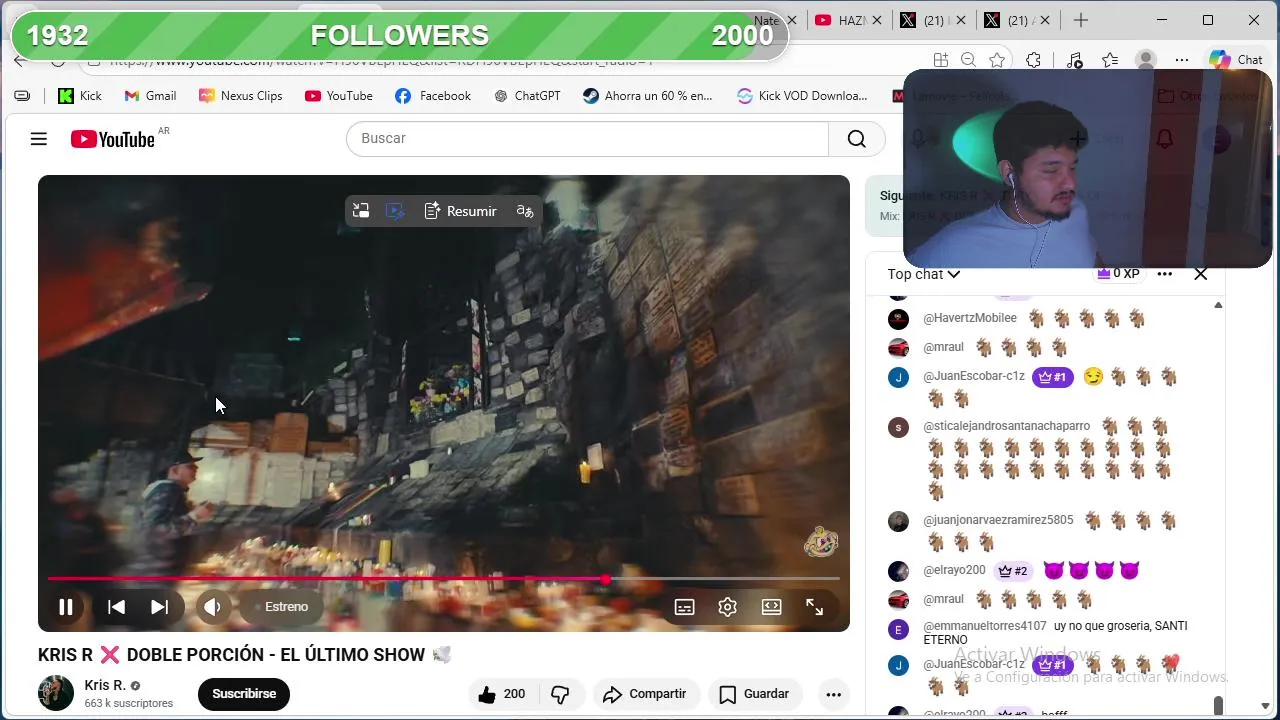Open the Gmail bookmark
This screenshot has width=1280, height=720.
point(150,96)
